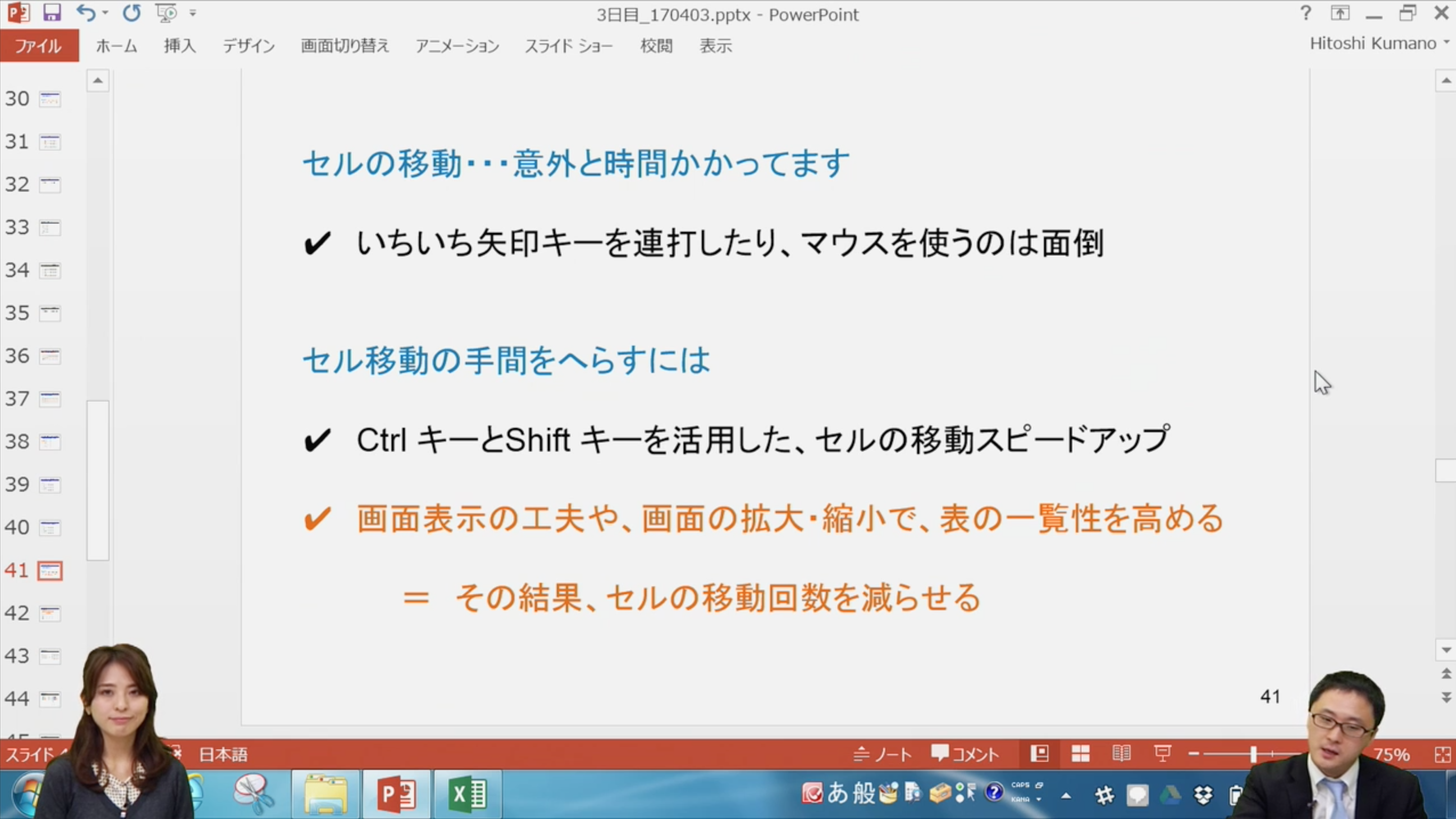Switch to the デザイン ribbon tab

coord(249,46)
